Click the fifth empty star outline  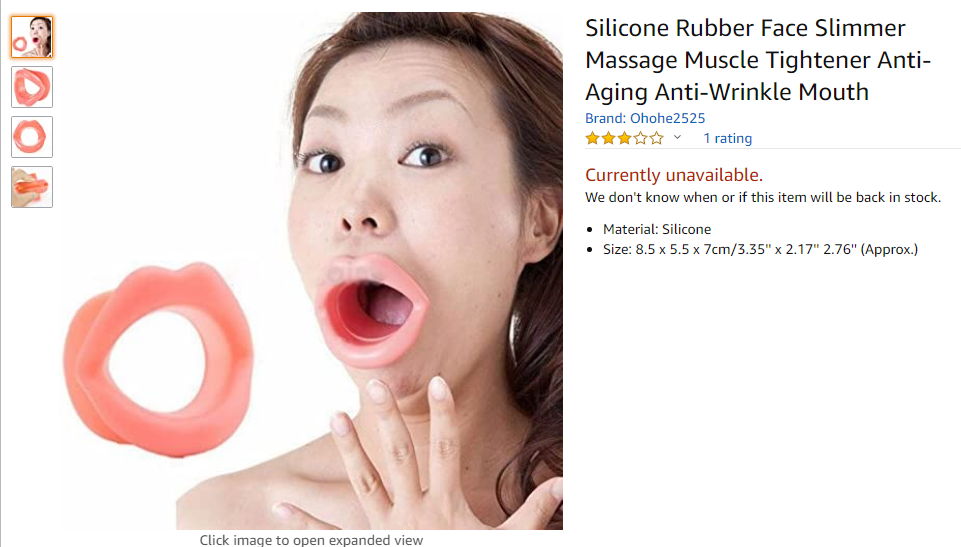click(656, 138)
